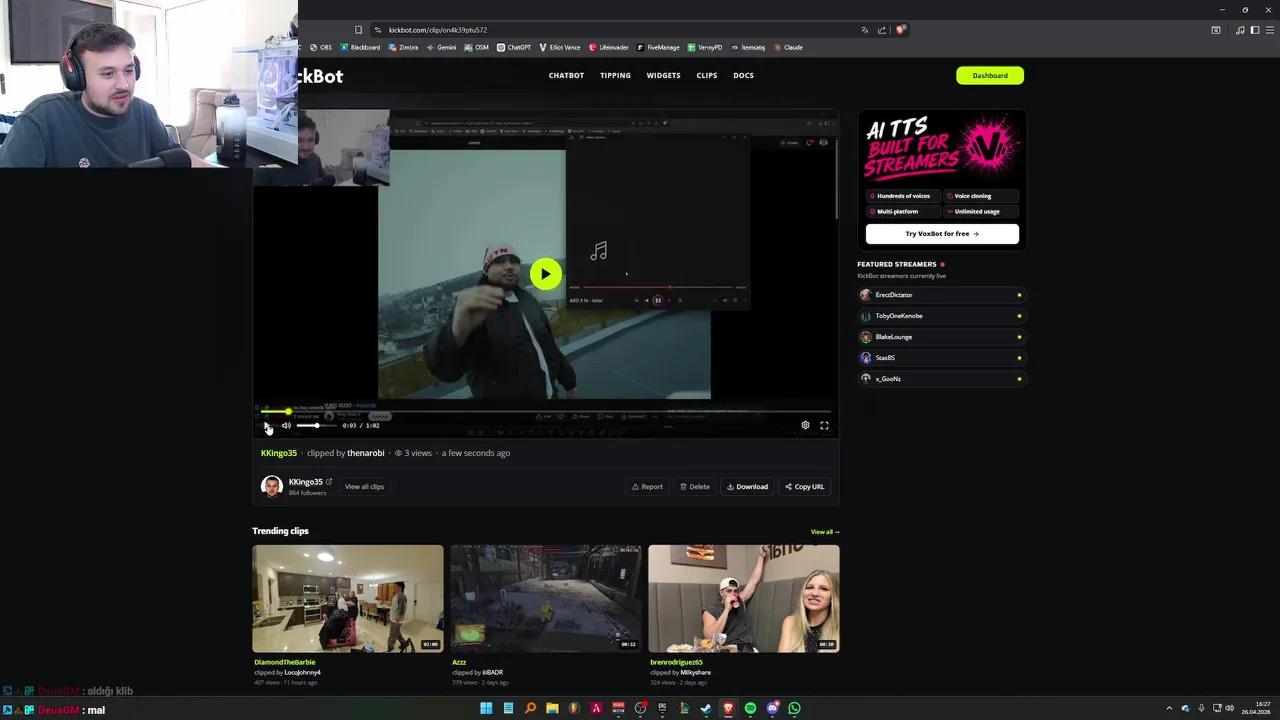
Task: Open BlakeLounge featured streamer
Action: 942,337
